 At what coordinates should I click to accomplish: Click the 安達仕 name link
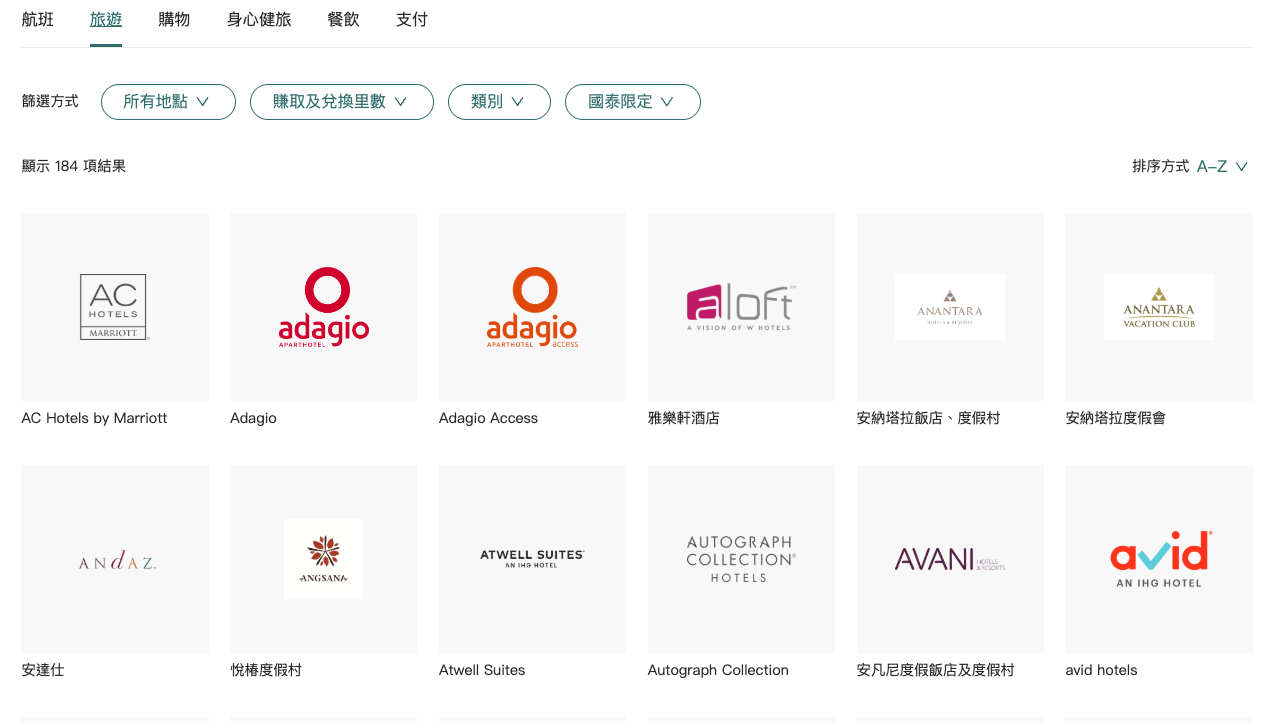point(42,670)
